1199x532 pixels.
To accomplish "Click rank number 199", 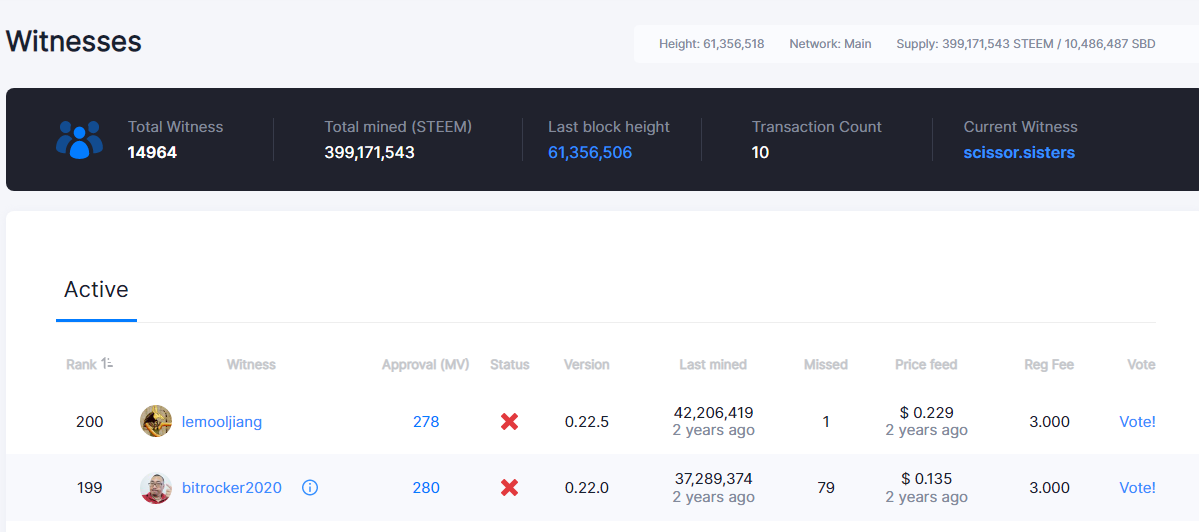I will (x=89, y=488).
